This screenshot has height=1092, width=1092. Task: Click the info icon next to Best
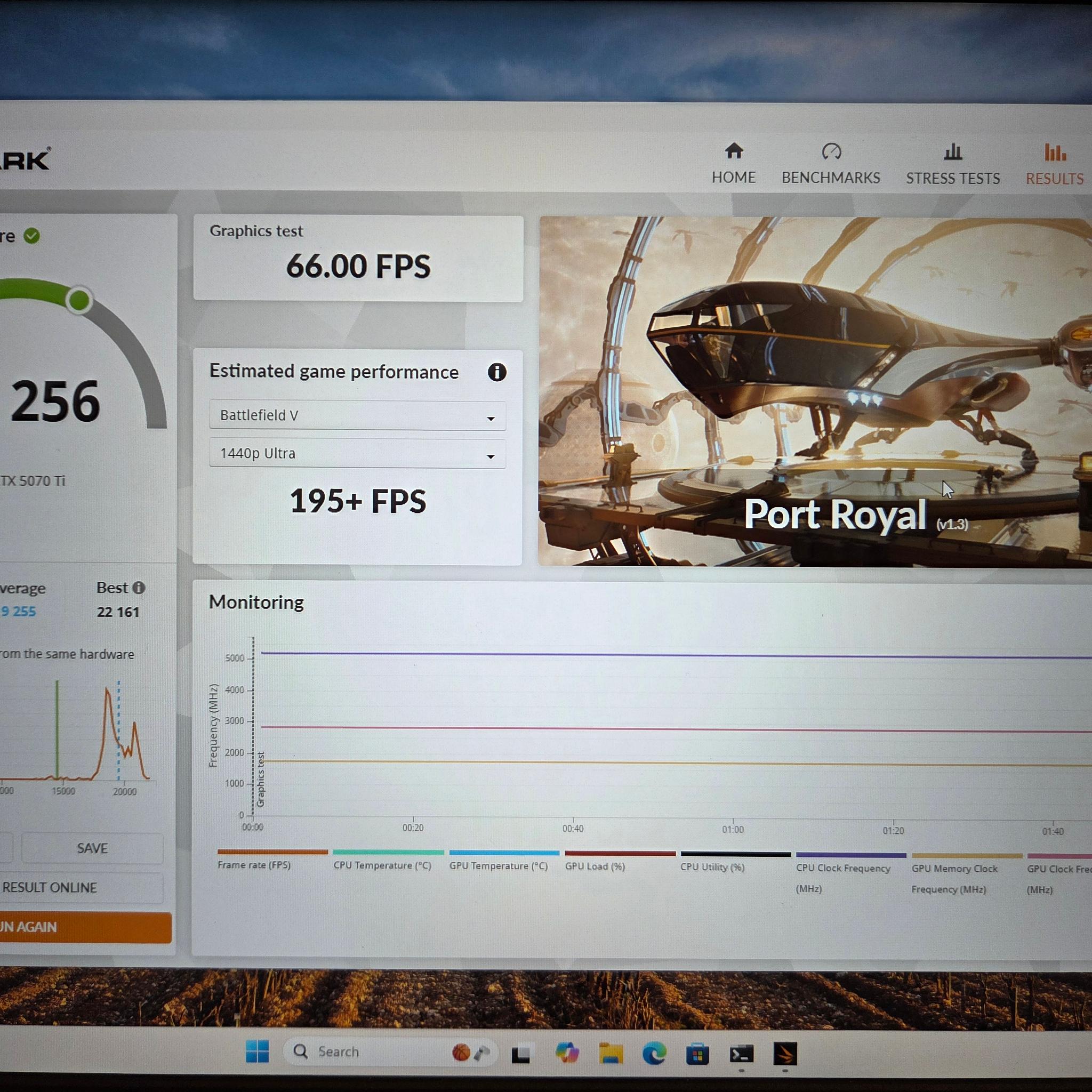pos(139,588)
